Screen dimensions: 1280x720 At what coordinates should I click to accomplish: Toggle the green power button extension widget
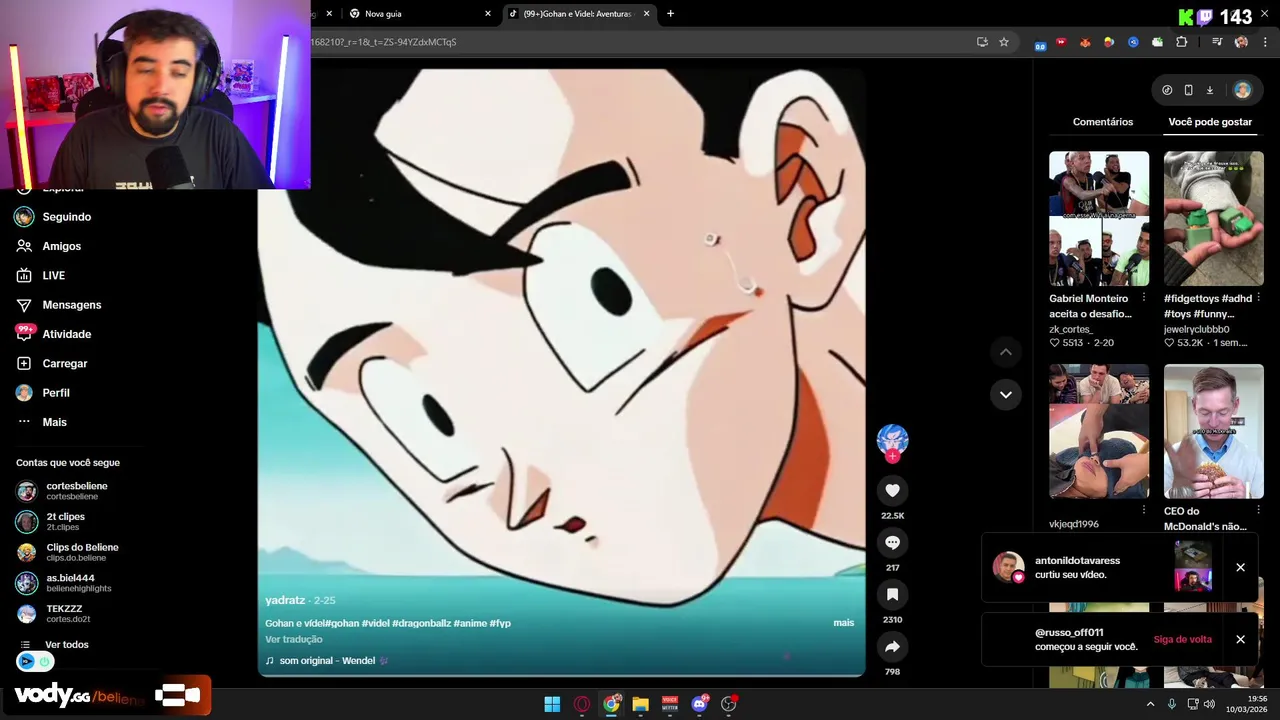tap(44, 661)
